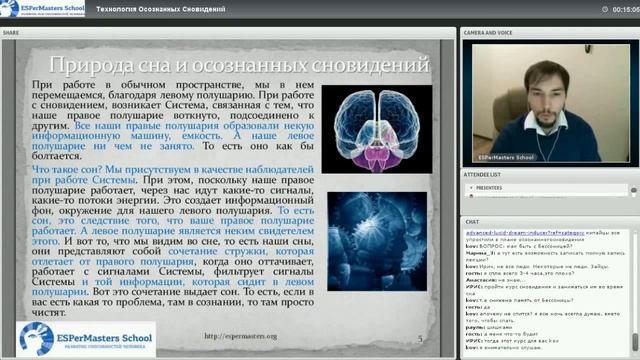Click the ESPerMasters School logo in header
The height and width of the screenshot is (360, 640).
pos(42,8)
